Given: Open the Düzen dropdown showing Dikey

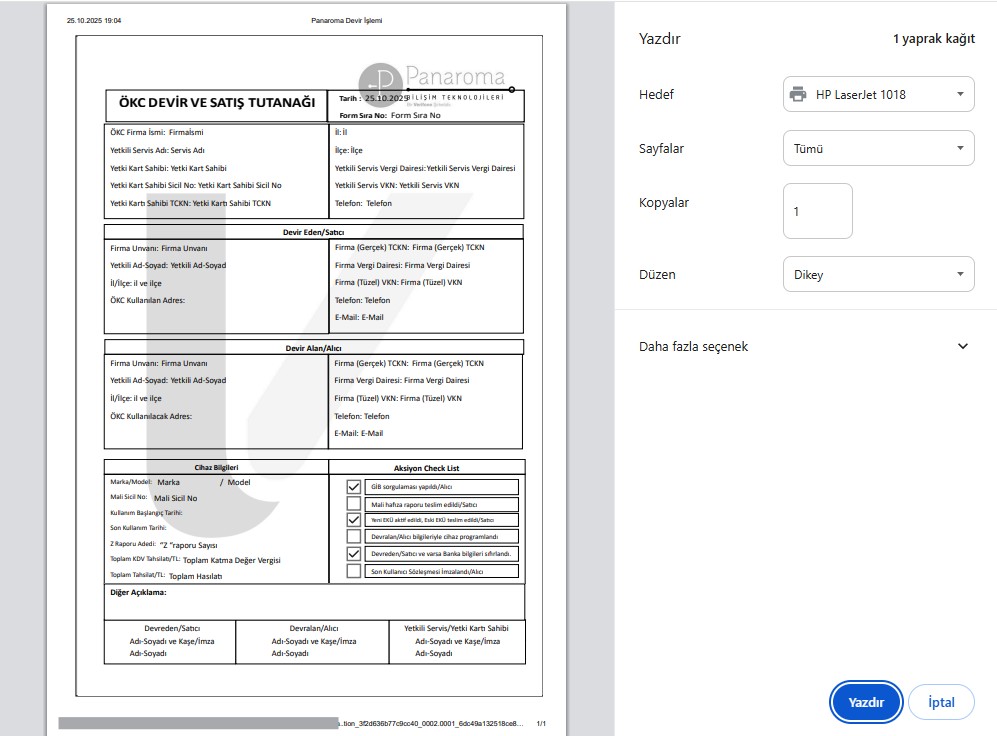Looking at the screenshot, I should tap(877, 274).
